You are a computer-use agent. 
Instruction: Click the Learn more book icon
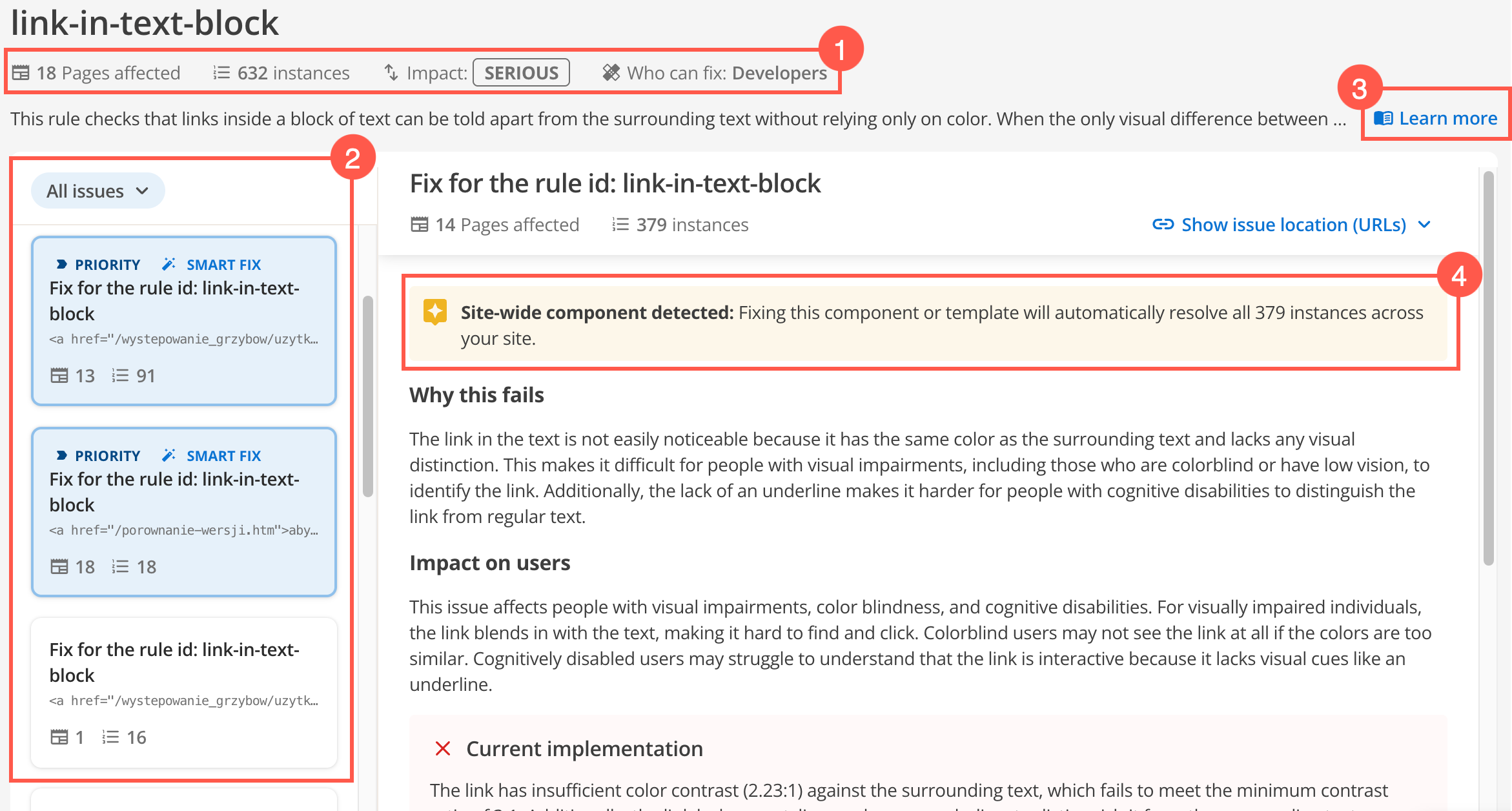coord(1383,119)
